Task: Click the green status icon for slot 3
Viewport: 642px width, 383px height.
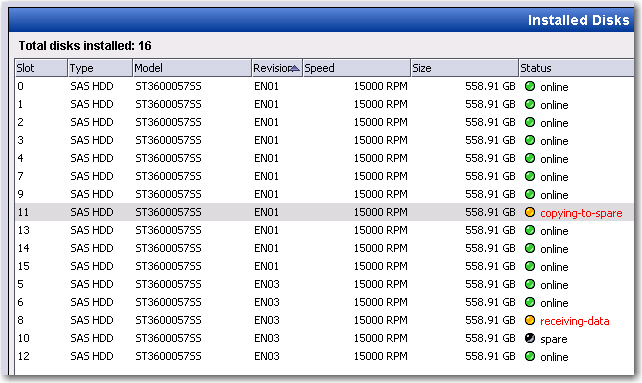Action: coord(530,140)
